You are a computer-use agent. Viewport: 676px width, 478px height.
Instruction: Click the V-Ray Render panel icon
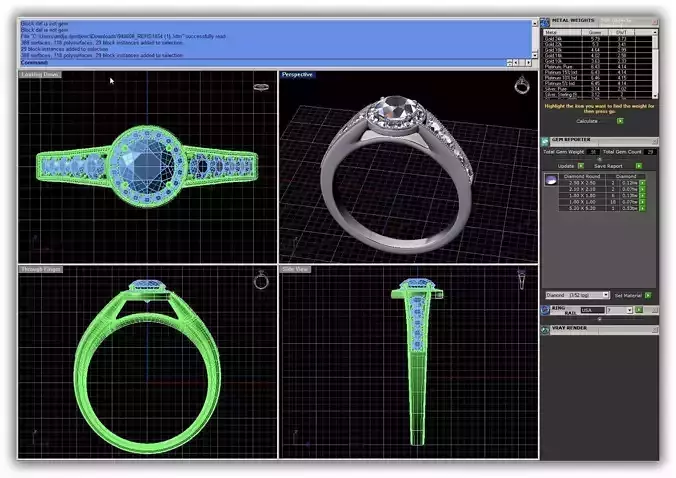click(x=545, y=330)
